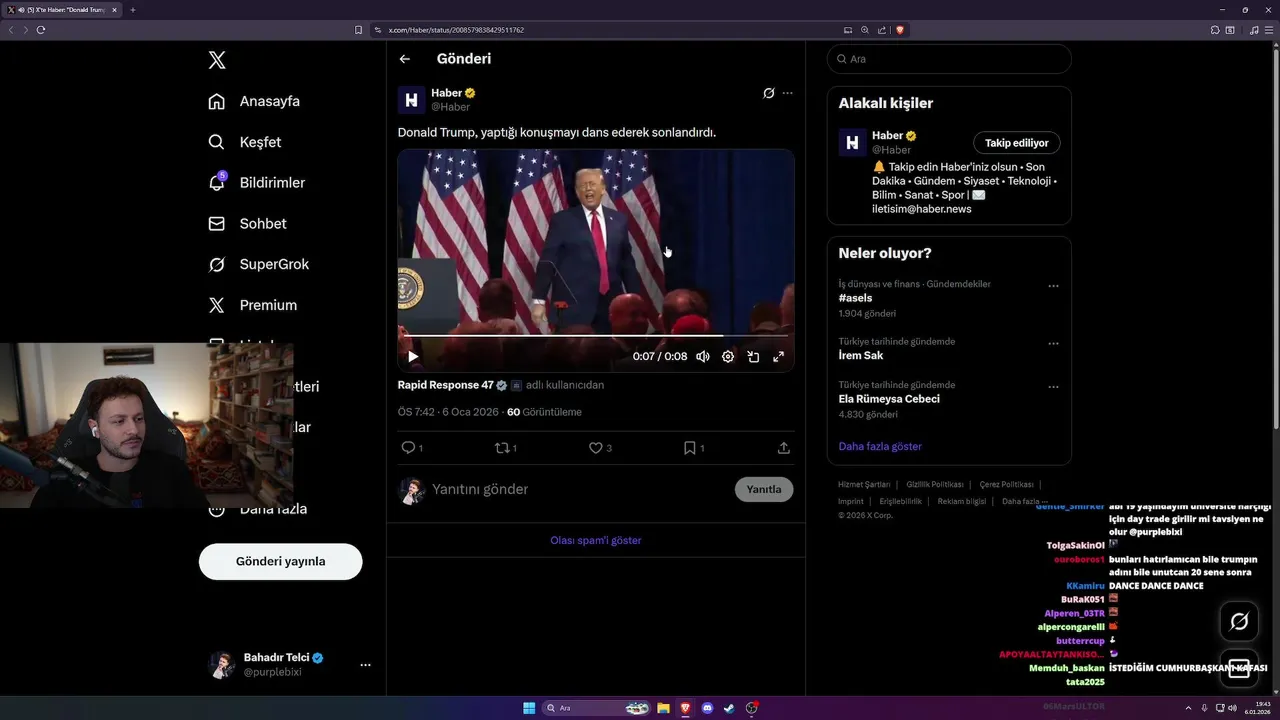The image size is (1280, 720).
Task: Play the Trump video
Action: [413, 356]
